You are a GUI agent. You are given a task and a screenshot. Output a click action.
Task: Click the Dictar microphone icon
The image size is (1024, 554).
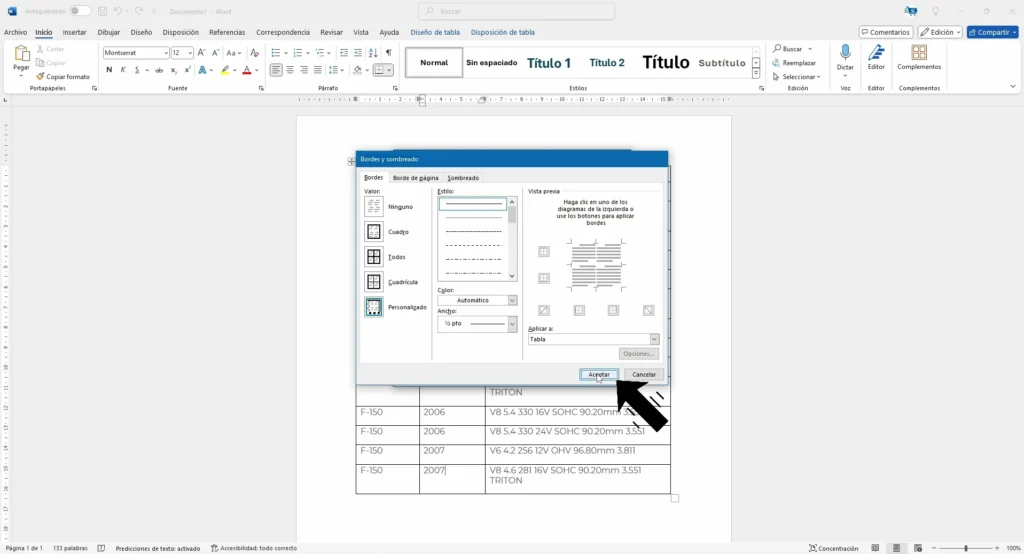click(x=845, y=54)
